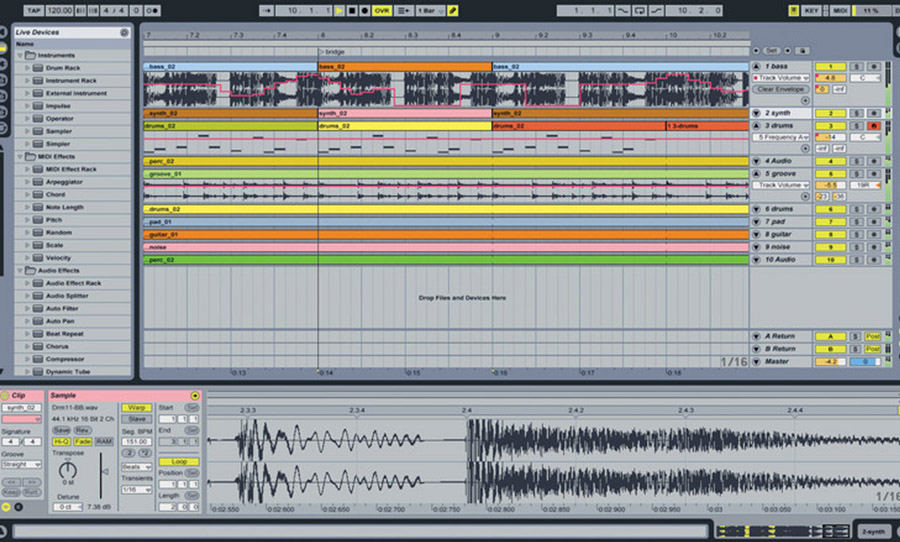The image size is (900, 542).
Task: Click the Back to Arrangement icon
Action: click(x=404, y=10)
